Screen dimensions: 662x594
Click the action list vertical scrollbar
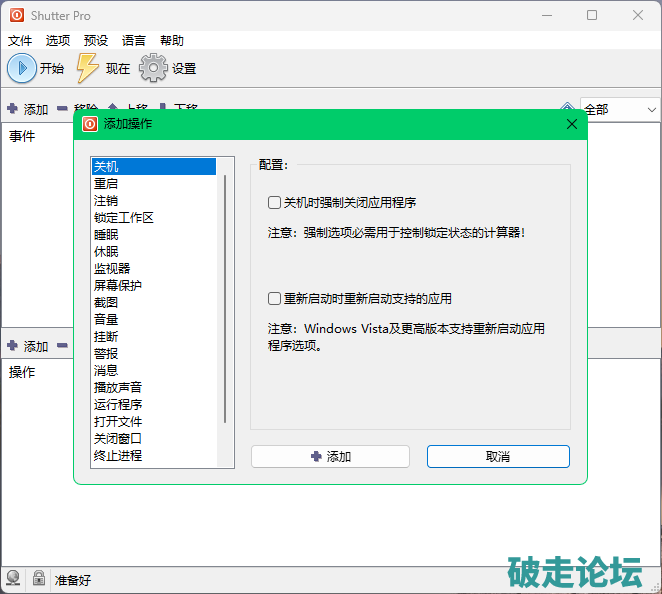225,300
